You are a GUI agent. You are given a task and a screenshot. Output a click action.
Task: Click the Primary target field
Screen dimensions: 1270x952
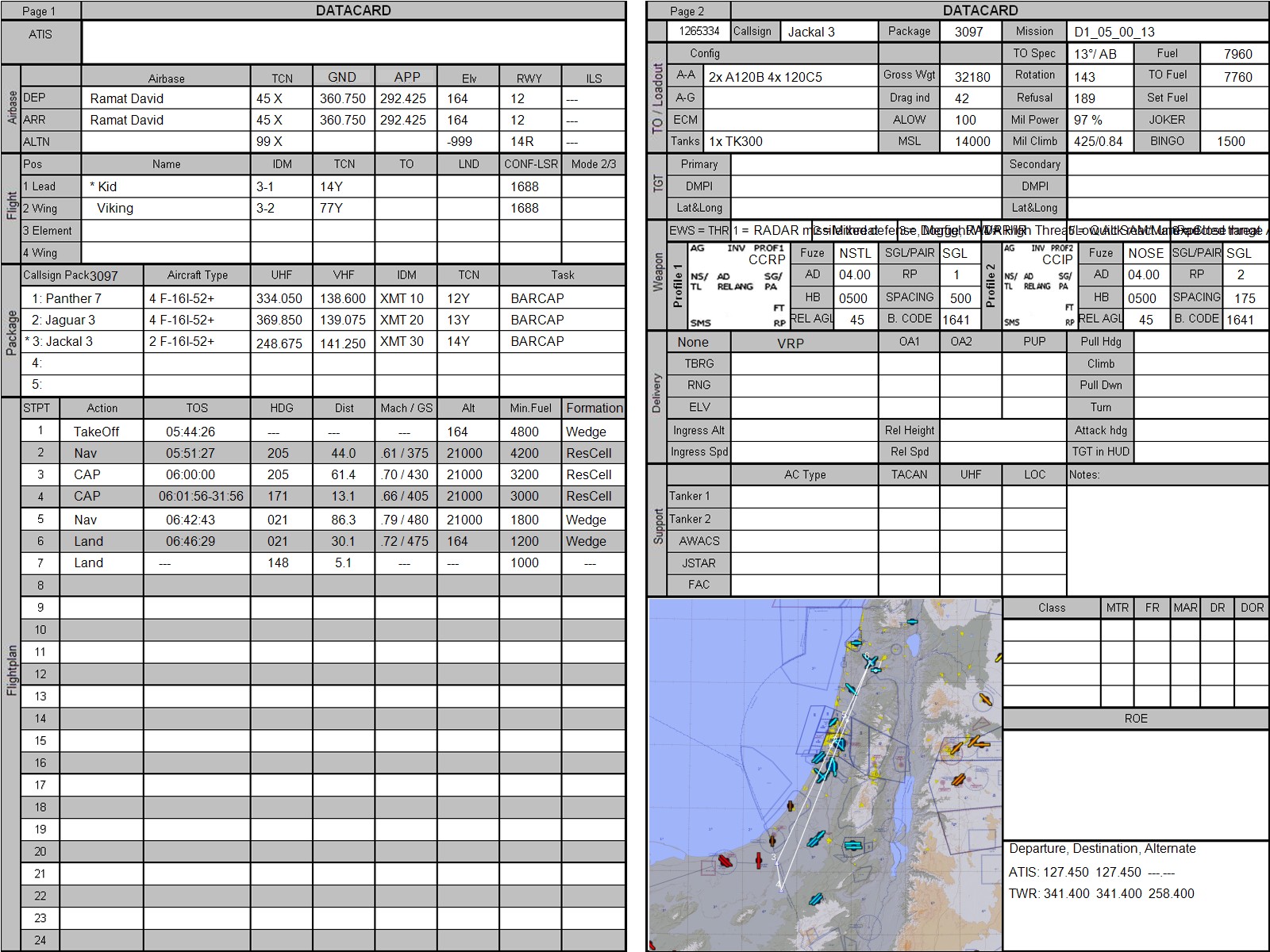pos(865,164)
